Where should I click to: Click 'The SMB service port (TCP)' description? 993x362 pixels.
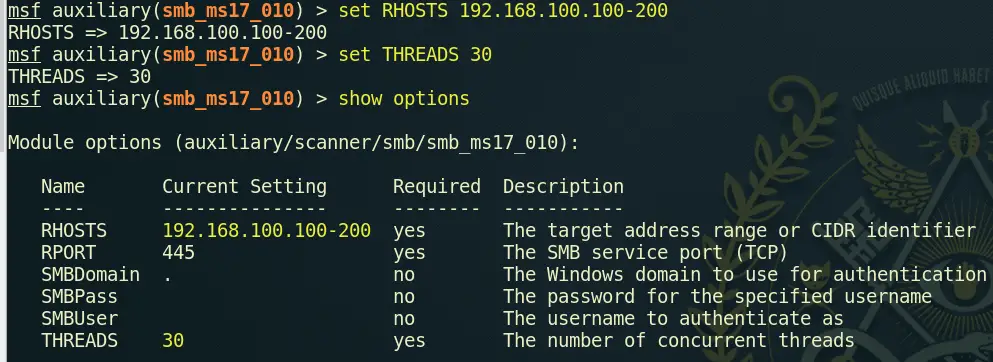(x=645, y=253)
